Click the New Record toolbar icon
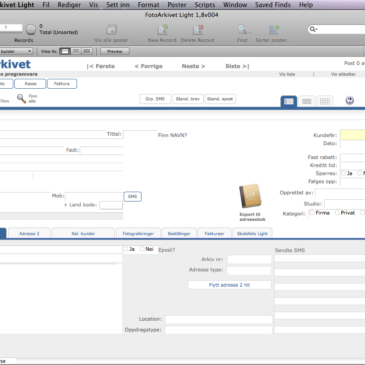The width and height of the screenshot is (365, 365). 162,30
